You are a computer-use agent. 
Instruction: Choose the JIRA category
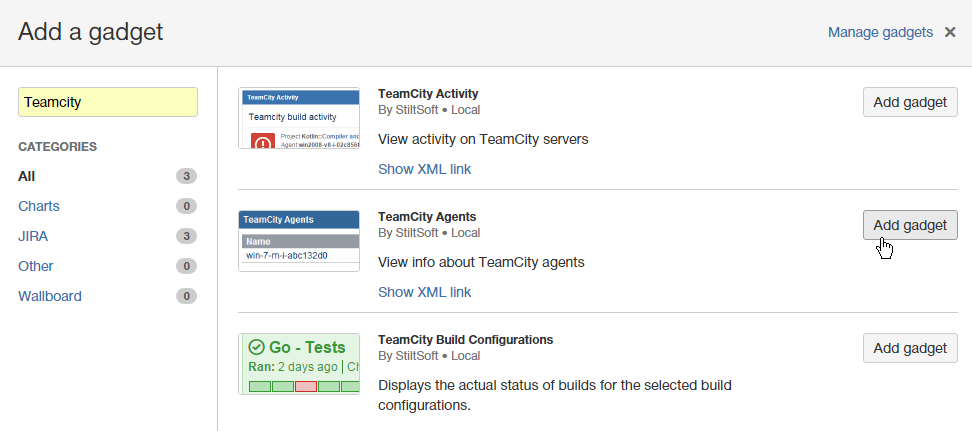(33, 236)
